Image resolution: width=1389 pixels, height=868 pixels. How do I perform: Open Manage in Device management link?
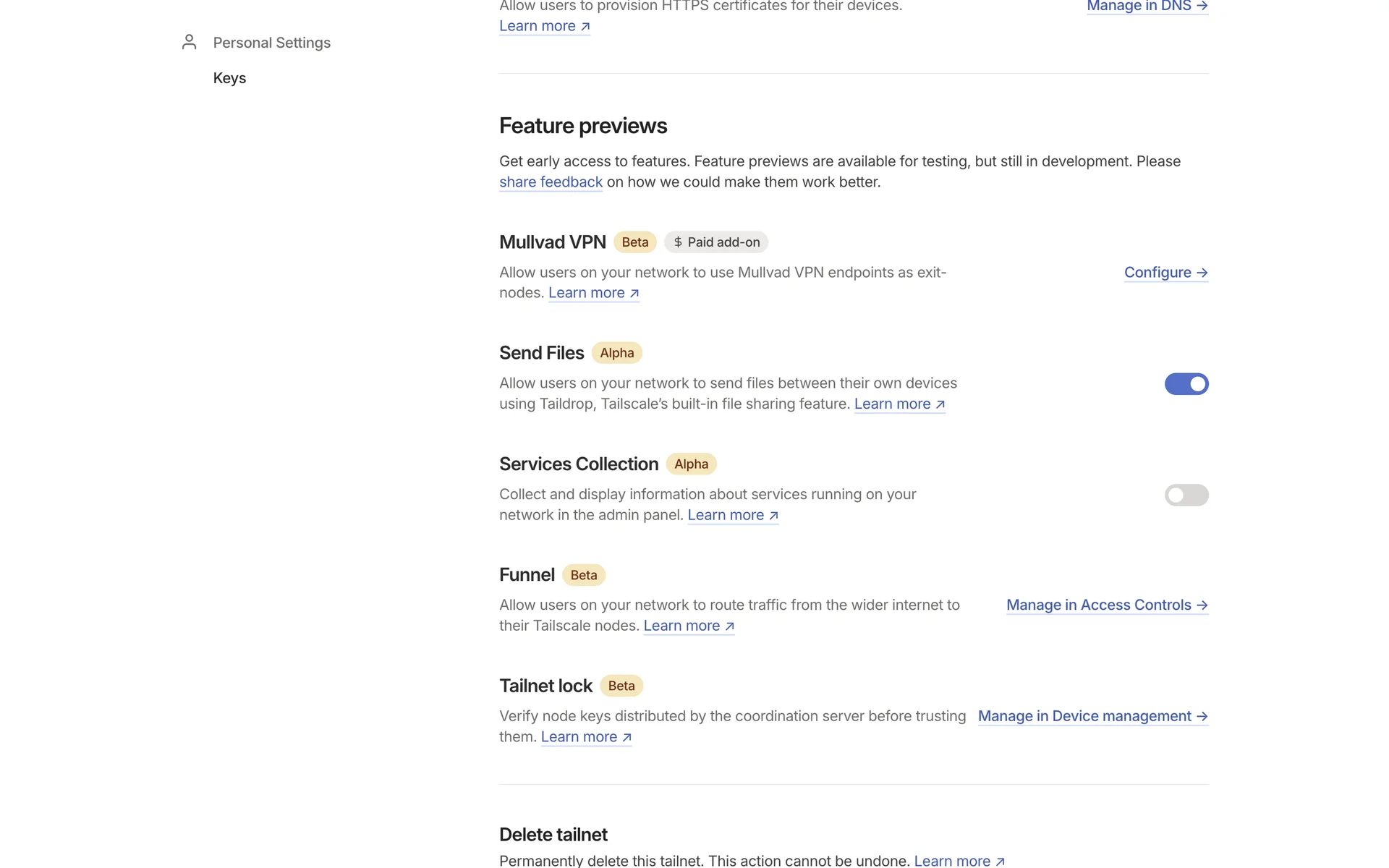click(1092, 716)
